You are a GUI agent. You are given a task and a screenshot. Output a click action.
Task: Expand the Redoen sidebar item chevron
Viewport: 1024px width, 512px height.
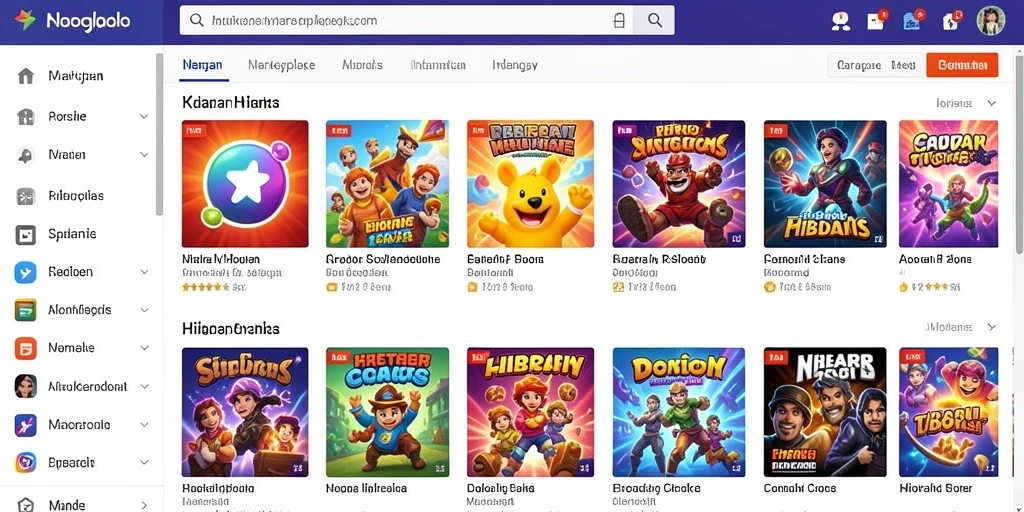click(x=144, y=272)
